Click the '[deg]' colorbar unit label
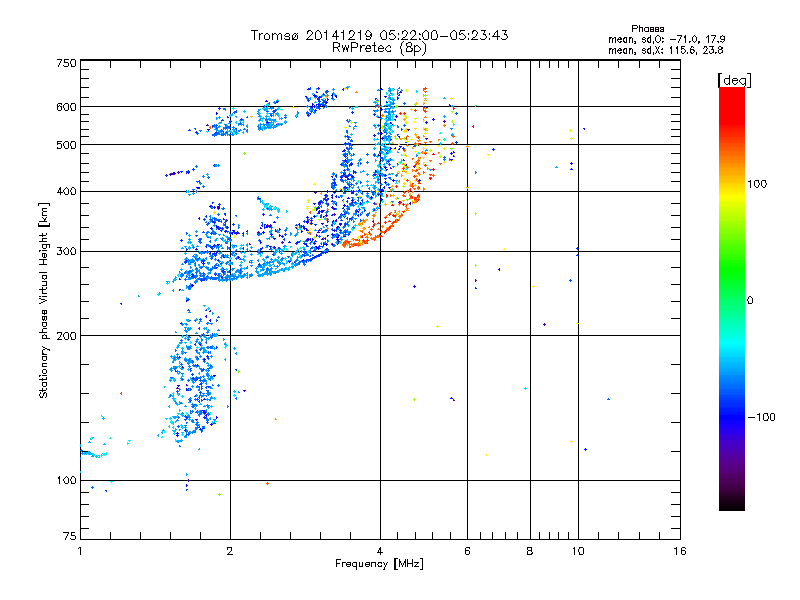 click(734, 80)
